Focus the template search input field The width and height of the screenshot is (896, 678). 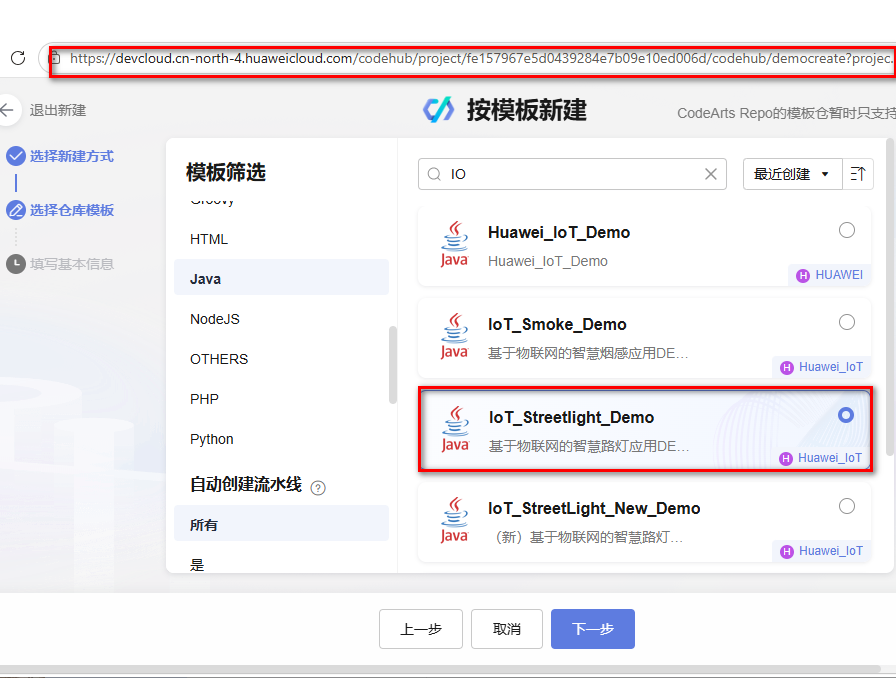[572, 174]
